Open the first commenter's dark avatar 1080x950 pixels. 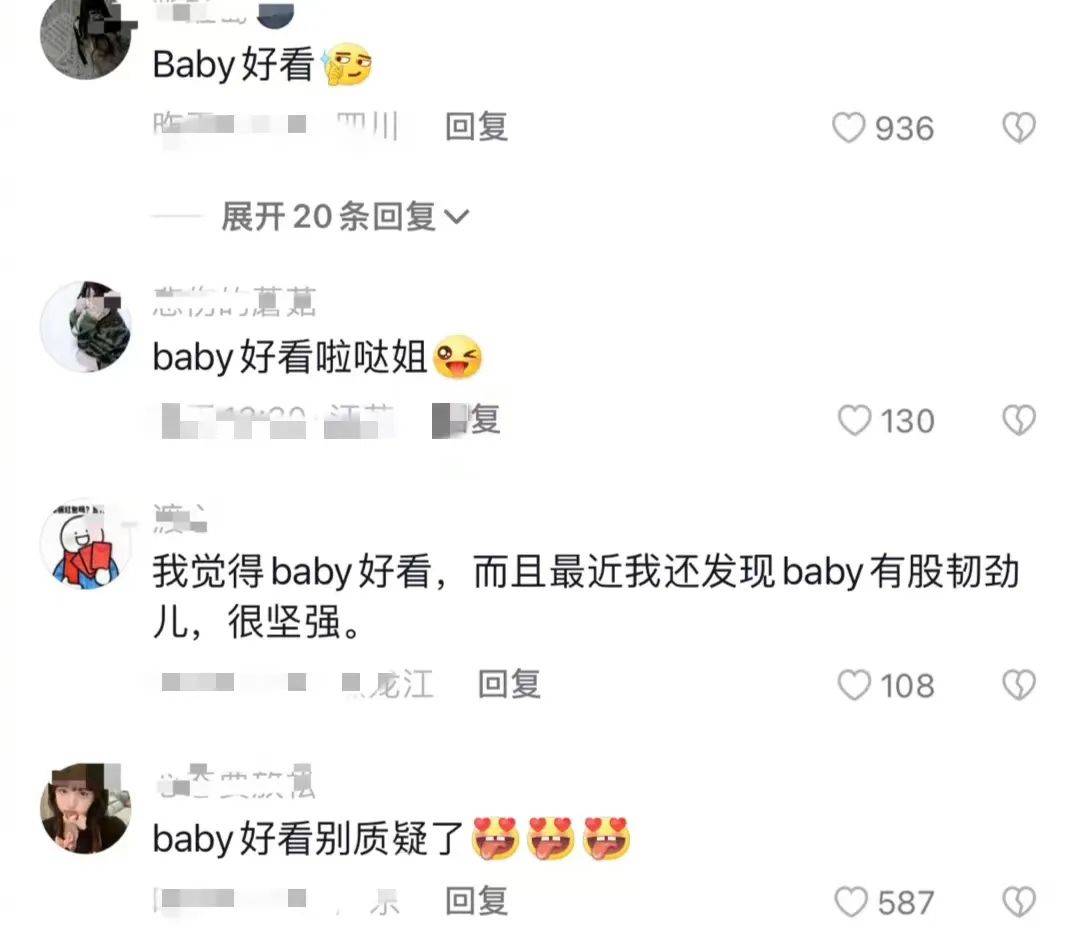85,36
